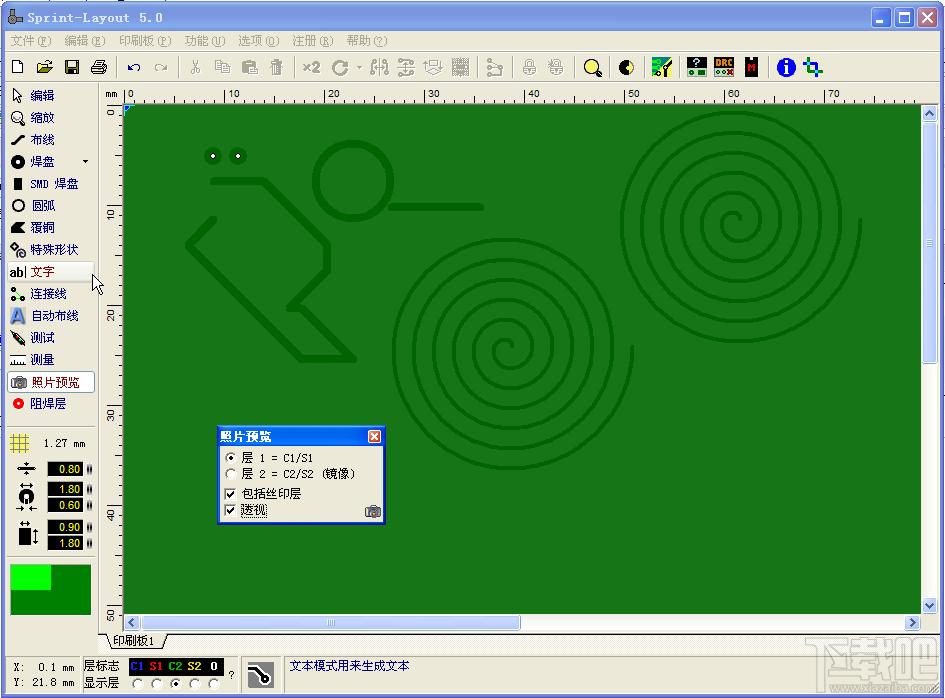This screenshot has height=698, width=945.
Task: Expand the 焊盘 pad type dropdown arrow
Action: [86, 162]
